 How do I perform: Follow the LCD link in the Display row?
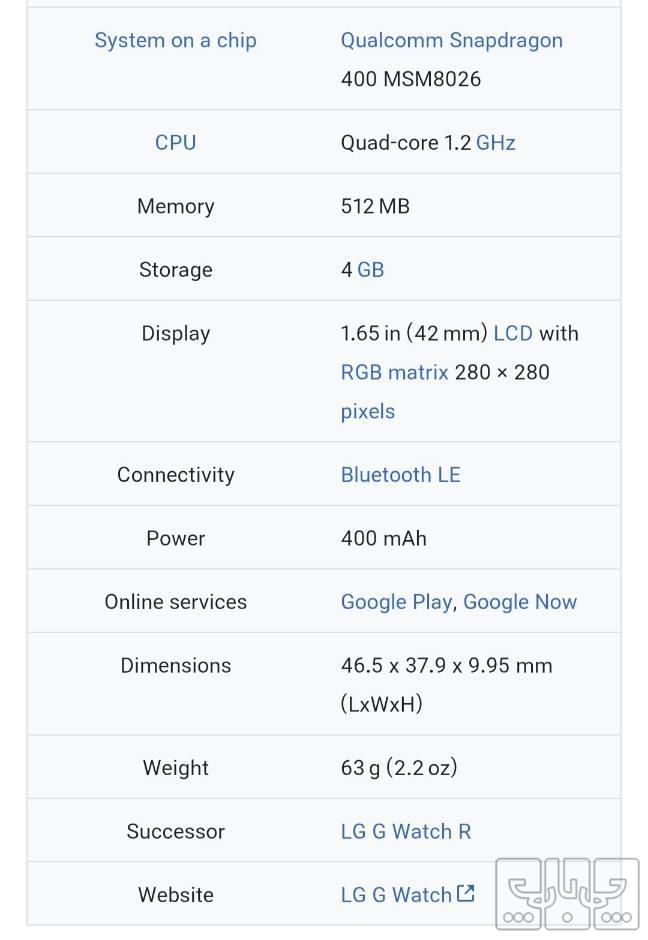(x=513, y=333)
